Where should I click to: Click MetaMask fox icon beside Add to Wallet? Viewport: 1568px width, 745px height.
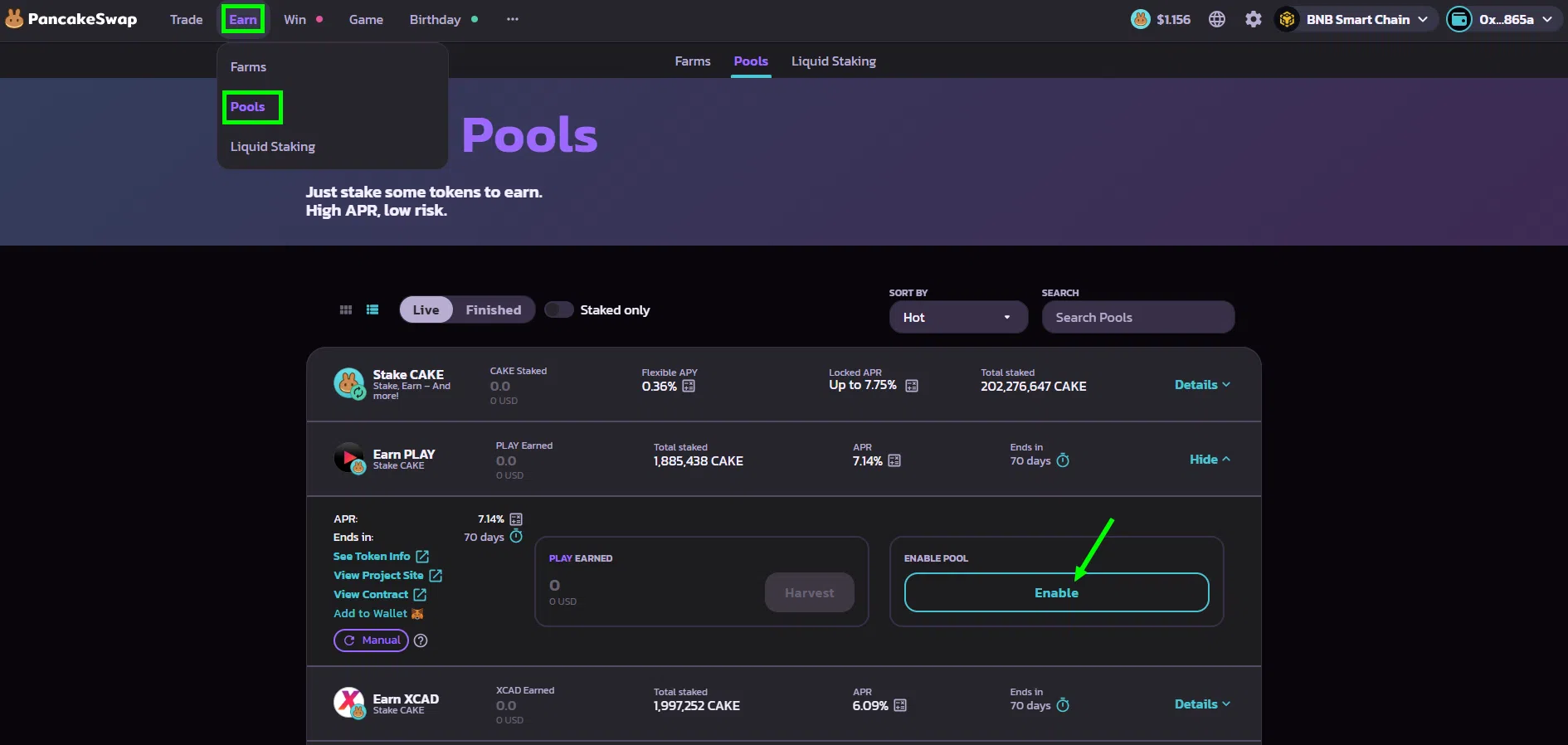pos(417,614)
